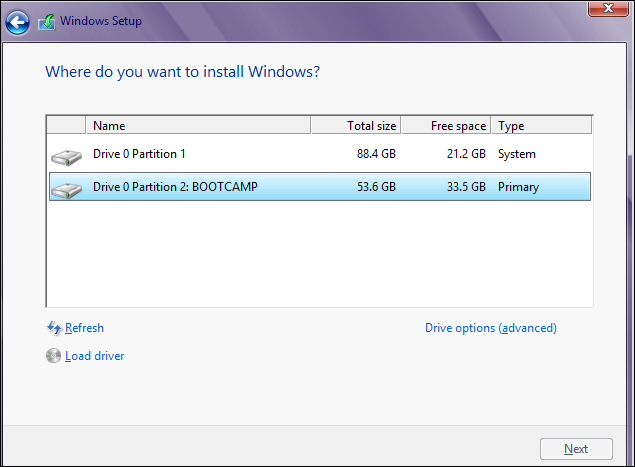Open the Load driver link
Screen dimensions: 635x467
(x=94, y=356)
